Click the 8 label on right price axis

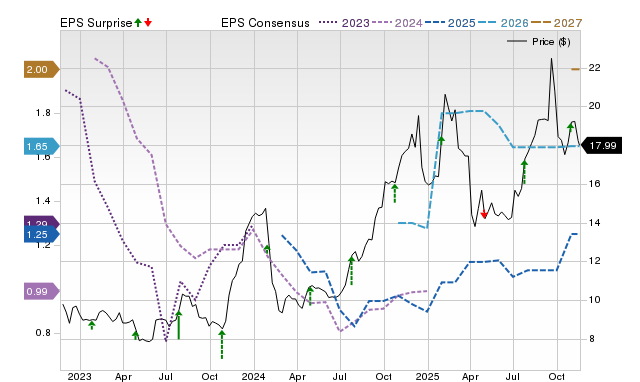[592, 339]
